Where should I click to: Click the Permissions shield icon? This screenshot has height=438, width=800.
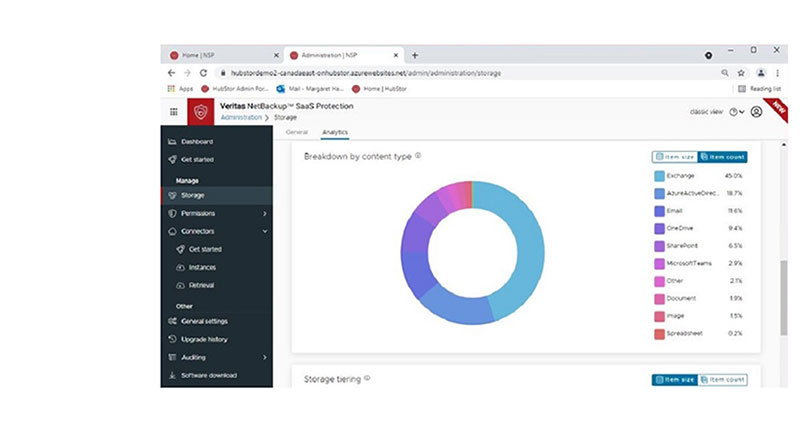(x=172, y=213)
